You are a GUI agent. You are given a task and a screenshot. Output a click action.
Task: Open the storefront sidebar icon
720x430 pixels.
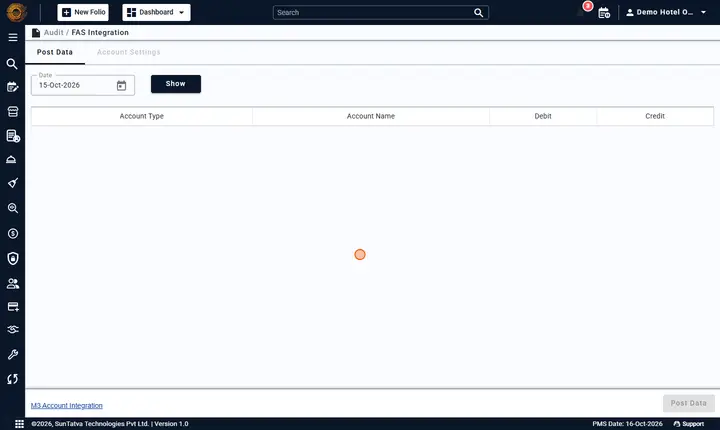coord(13,111)
